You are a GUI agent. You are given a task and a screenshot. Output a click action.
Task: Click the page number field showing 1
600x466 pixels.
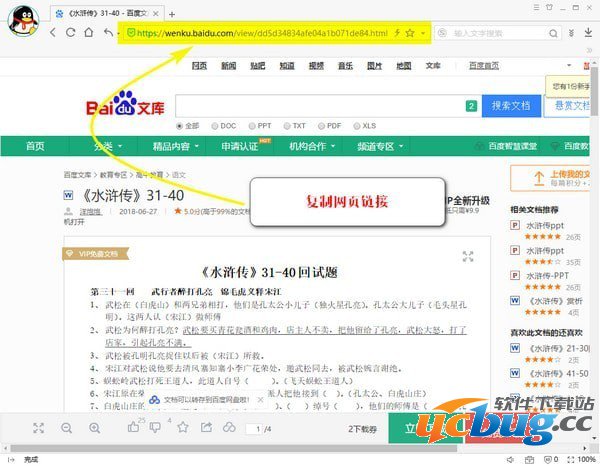(254, 429)
